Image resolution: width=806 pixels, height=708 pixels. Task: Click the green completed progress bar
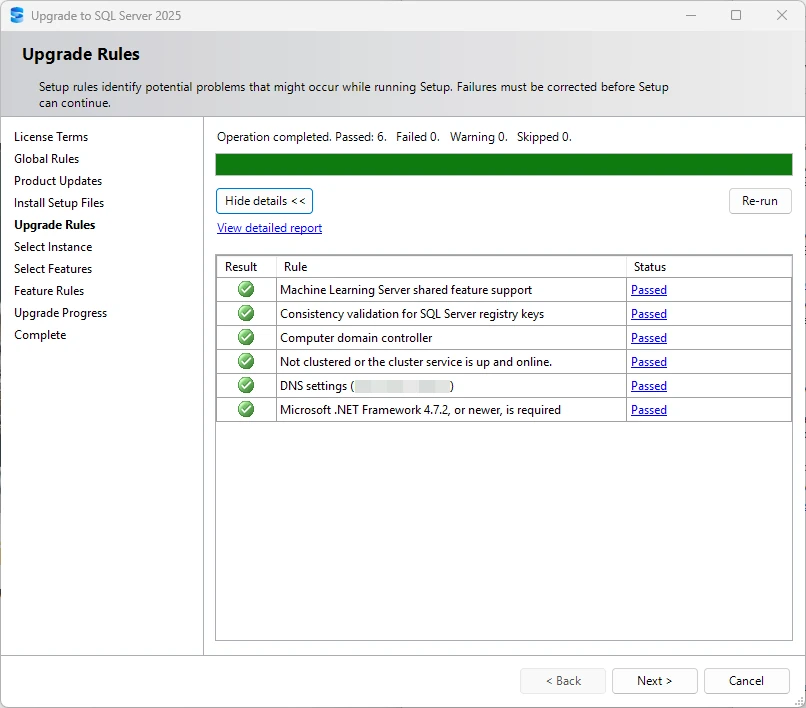[504, 165]
